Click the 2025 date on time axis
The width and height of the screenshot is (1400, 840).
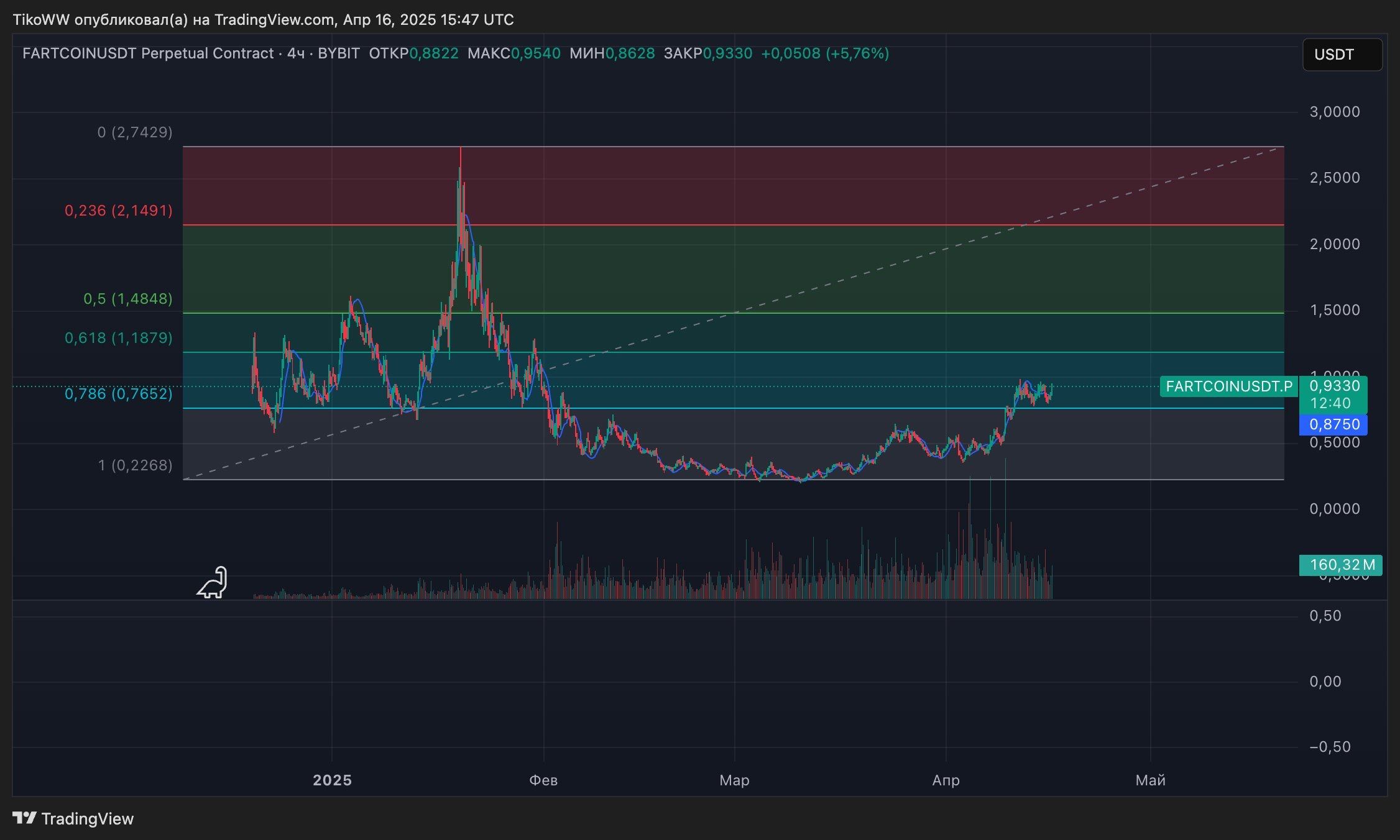[332, 780]
